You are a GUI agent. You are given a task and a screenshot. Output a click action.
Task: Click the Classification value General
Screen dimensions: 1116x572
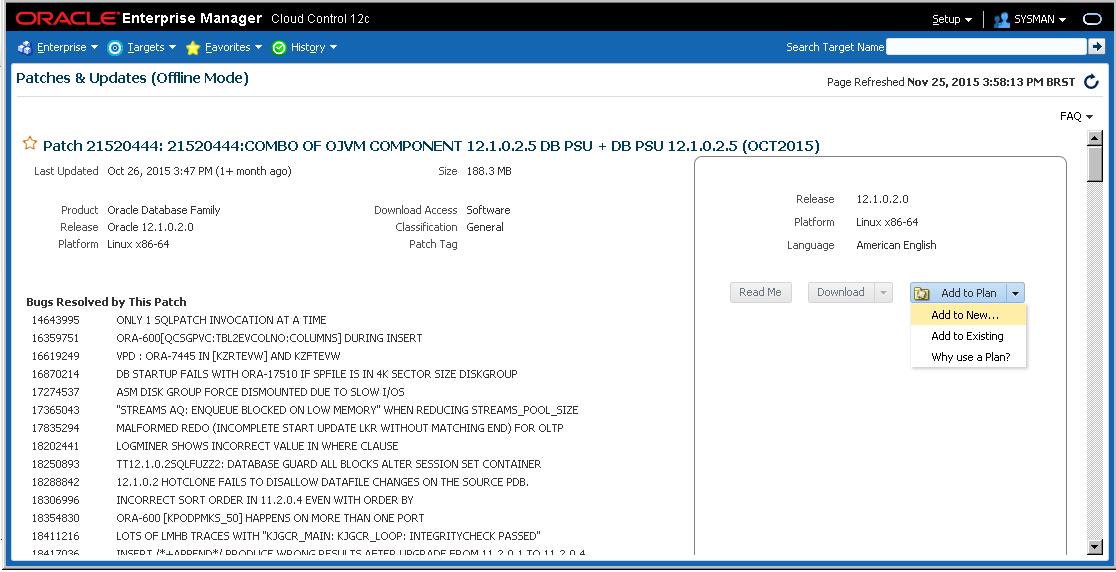[x=485, y=227]
